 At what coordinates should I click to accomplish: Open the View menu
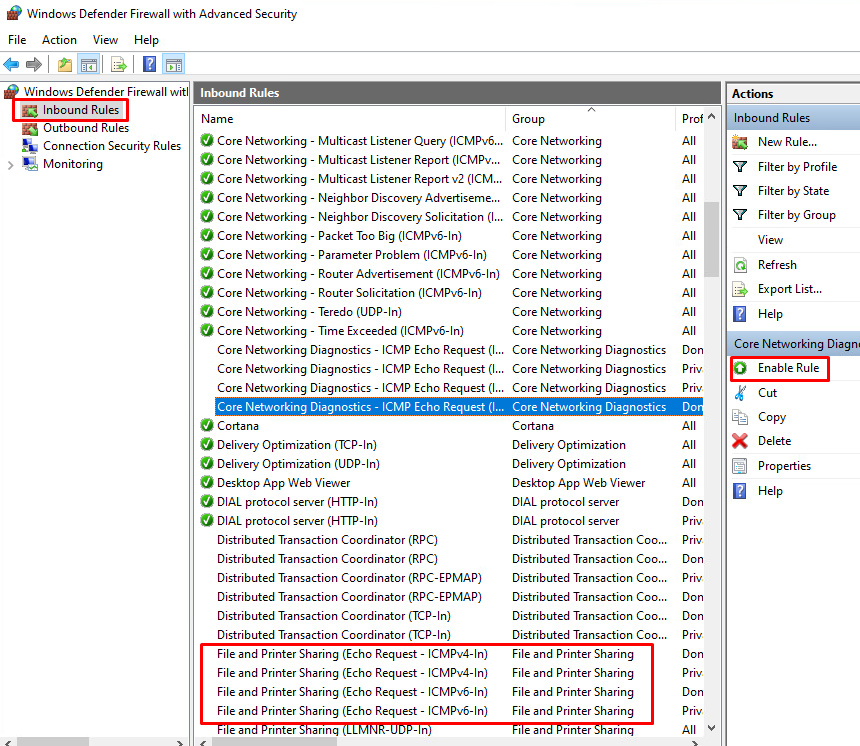pos(105,40)
